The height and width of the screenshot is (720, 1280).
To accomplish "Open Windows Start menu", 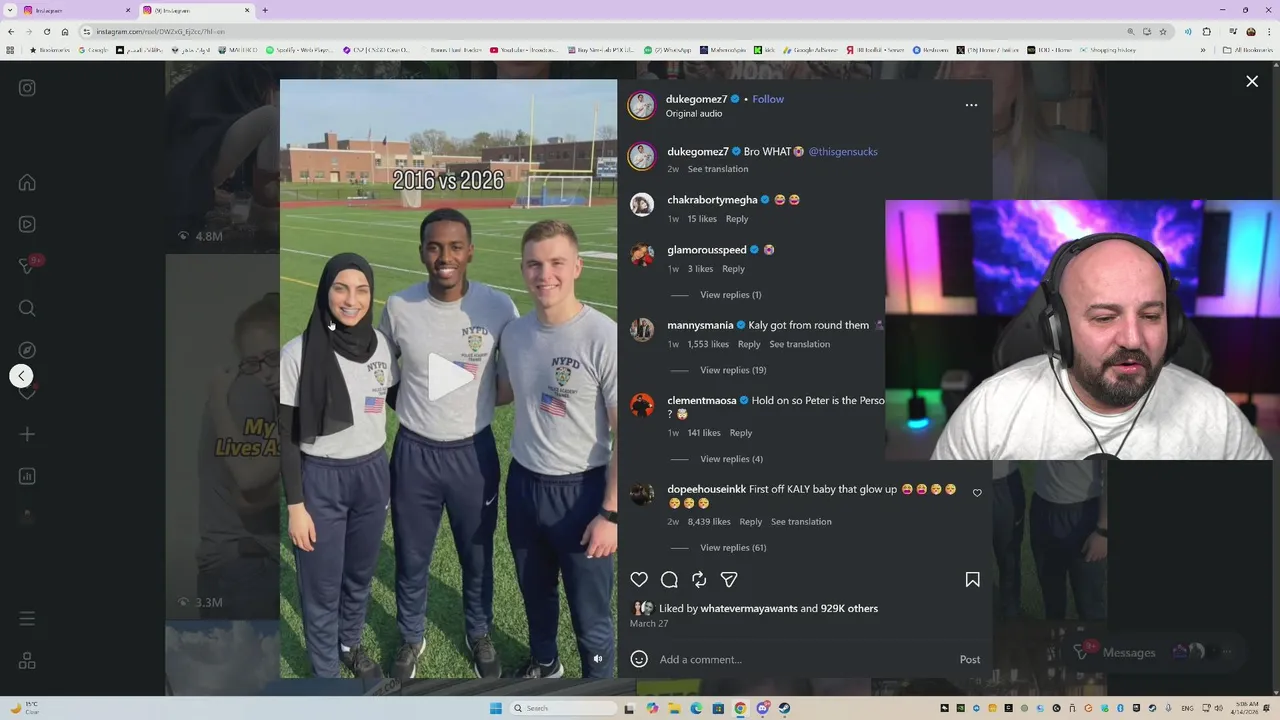I will 495,708.
